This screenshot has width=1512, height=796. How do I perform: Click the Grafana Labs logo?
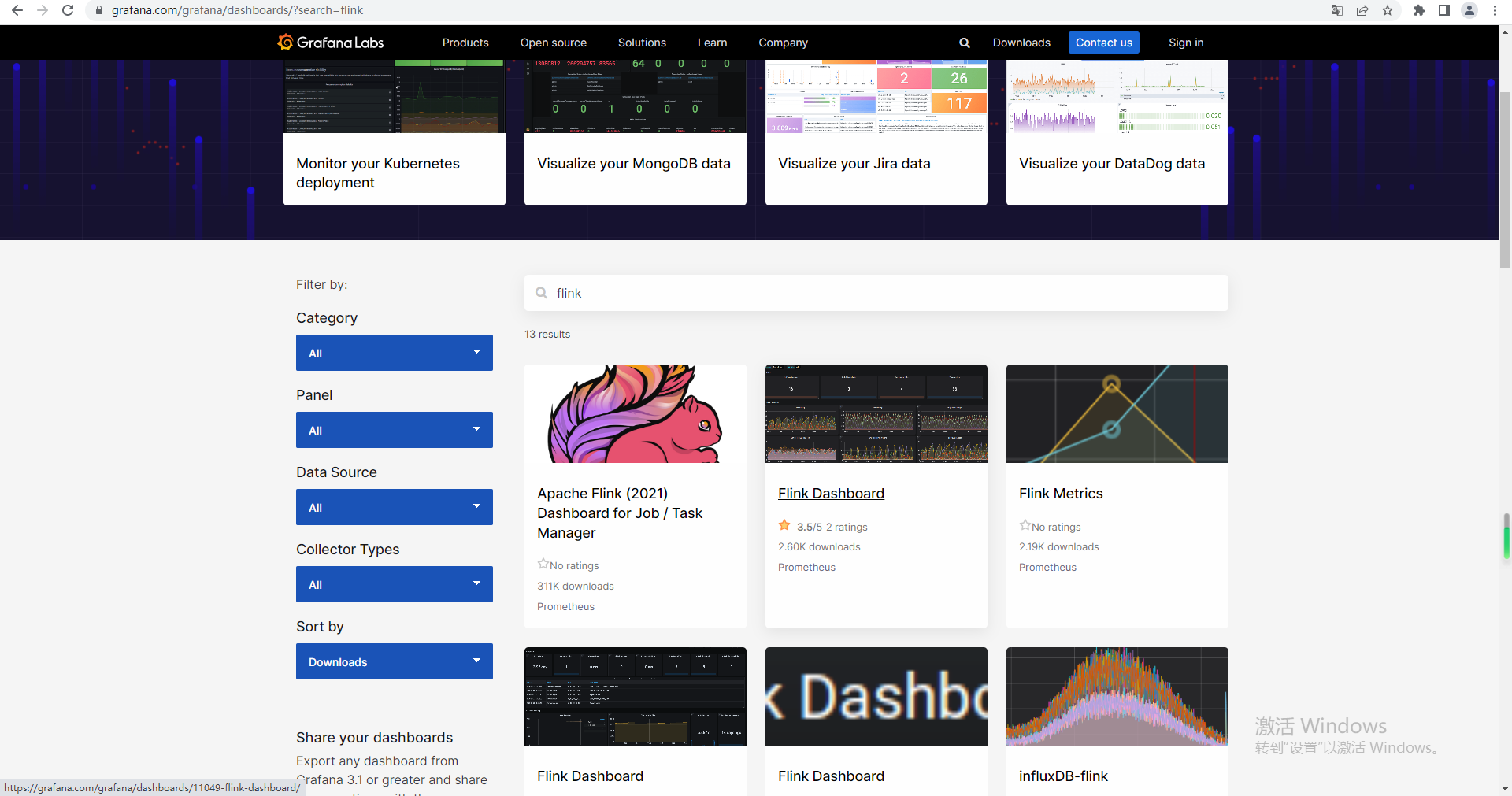(331, 43)
